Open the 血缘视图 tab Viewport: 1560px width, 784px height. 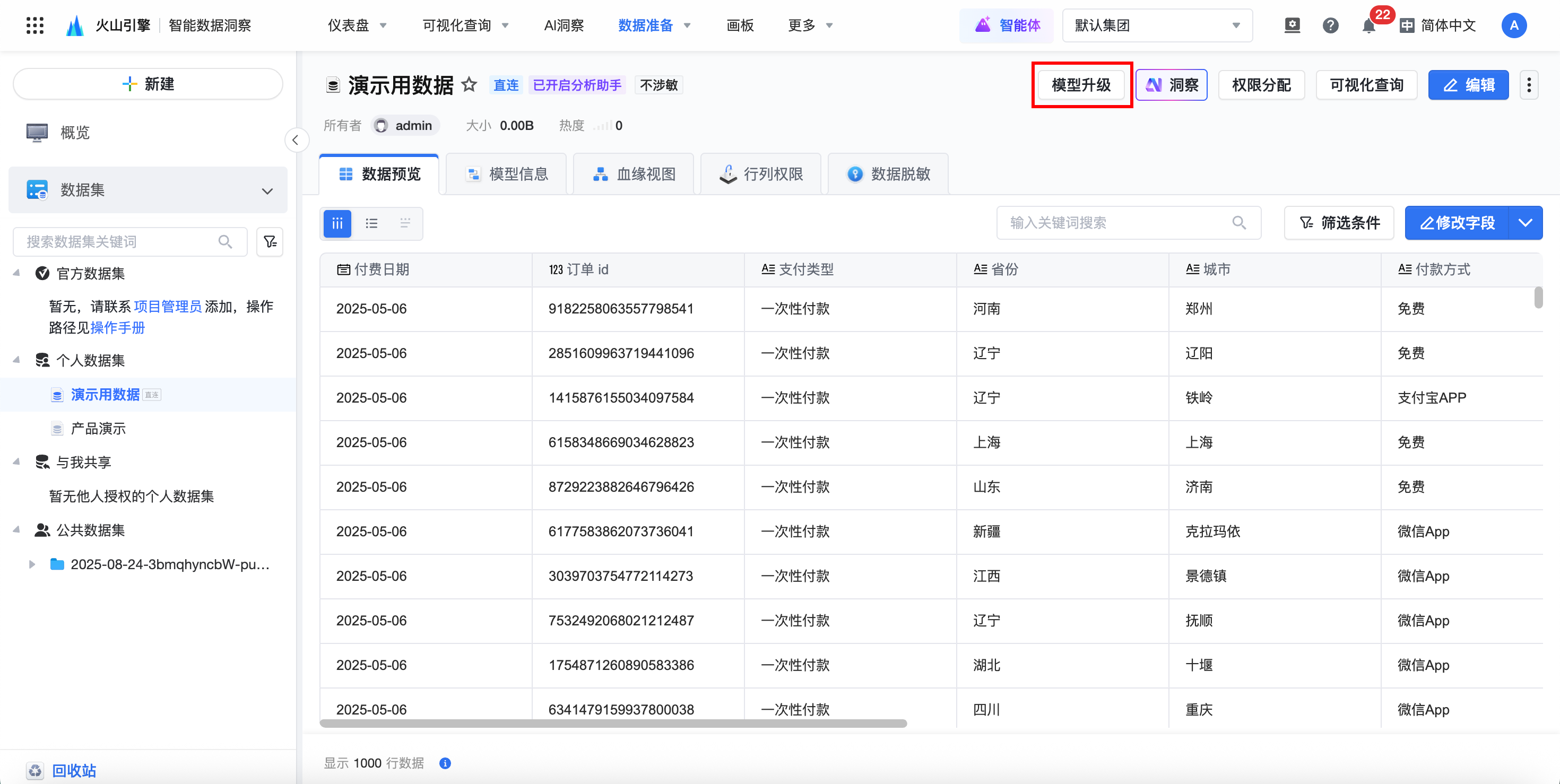coord(634,175)
